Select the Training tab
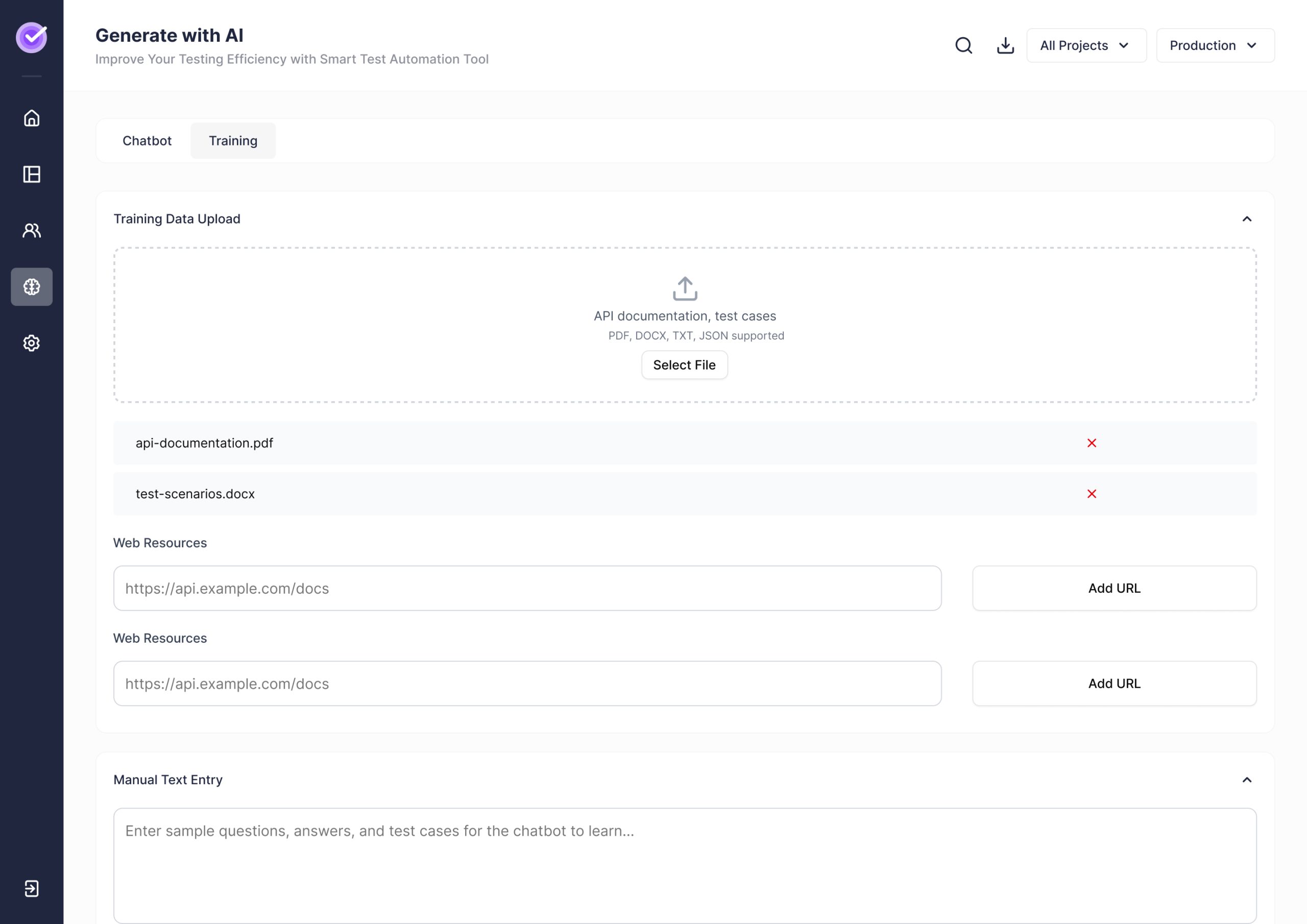Screen dimensions: 1307x924 click(x=233, y=140)
